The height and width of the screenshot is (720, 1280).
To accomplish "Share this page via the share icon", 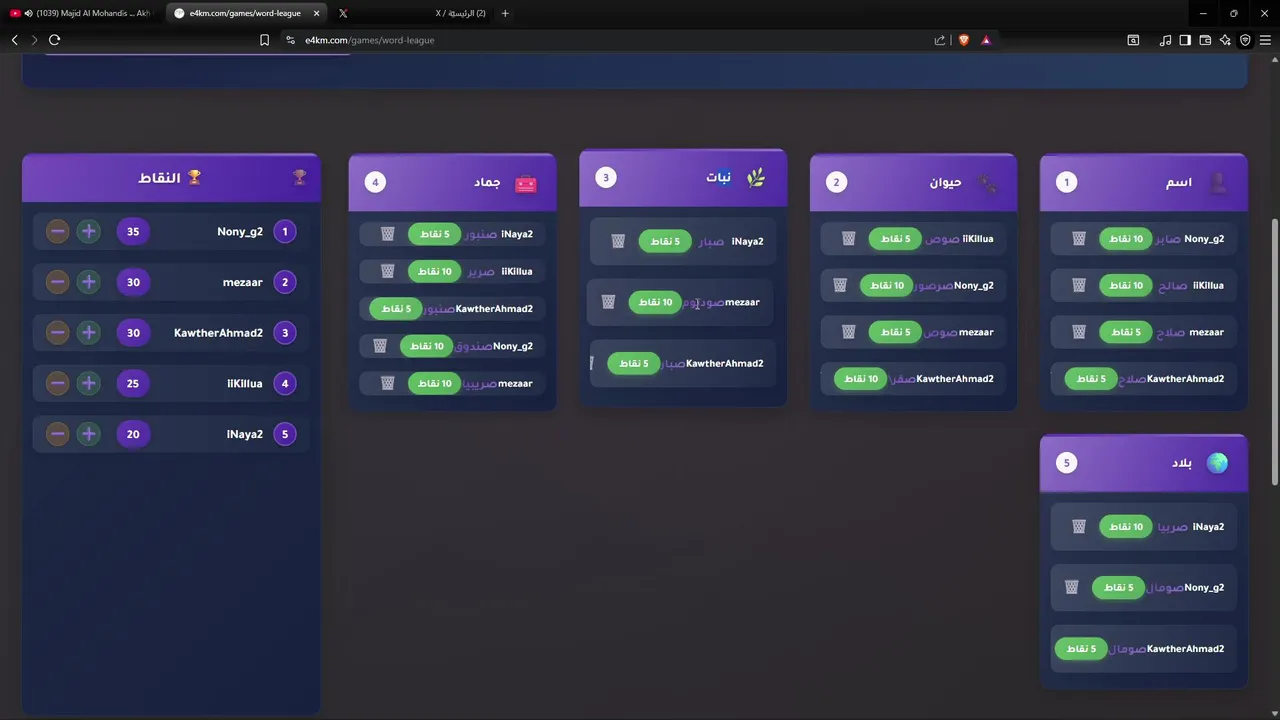I will [940, 40].
